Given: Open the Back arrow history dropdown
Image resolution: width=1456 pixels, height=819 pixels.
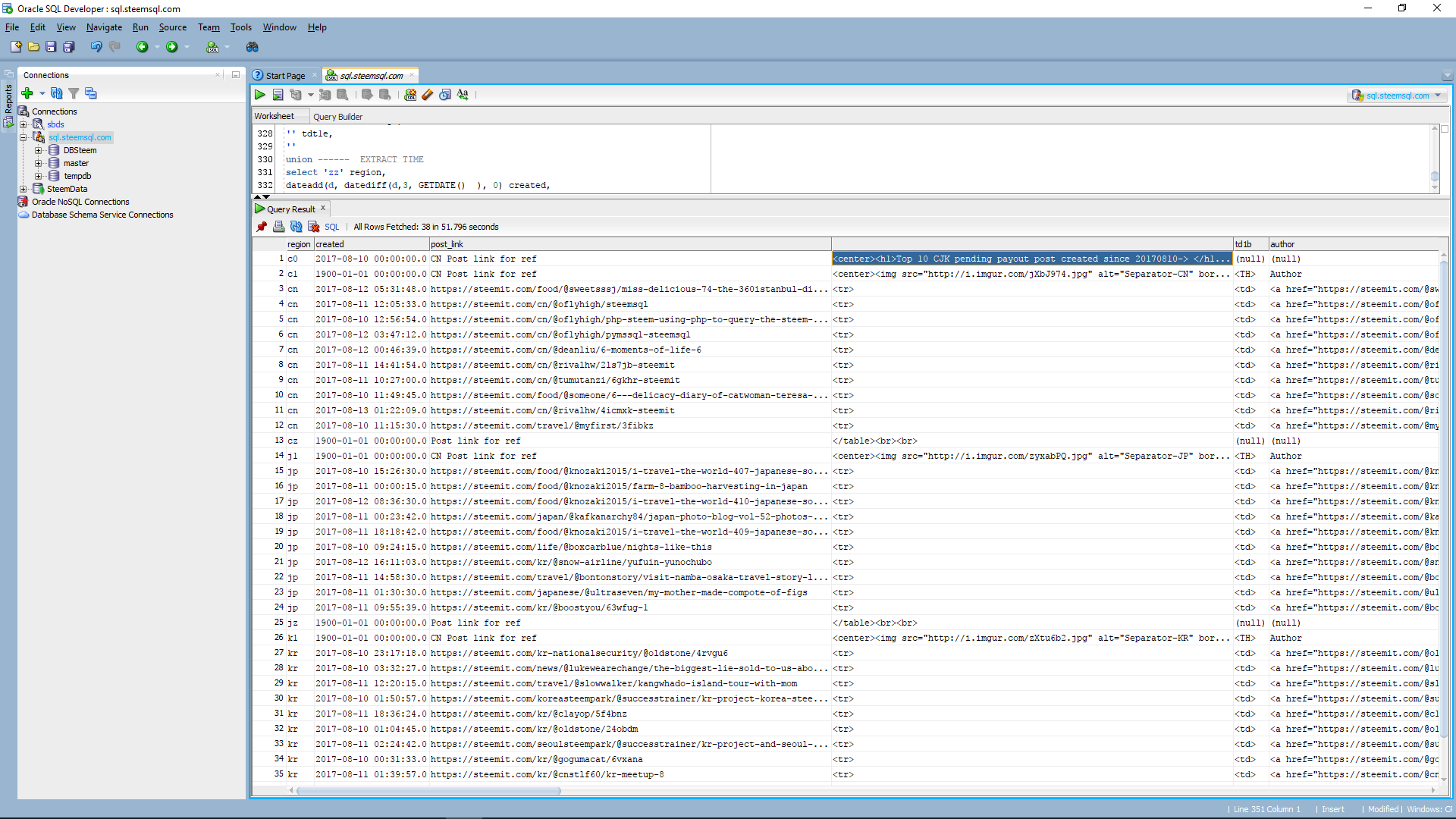Looking at the screenshot, I should point(157,47).
